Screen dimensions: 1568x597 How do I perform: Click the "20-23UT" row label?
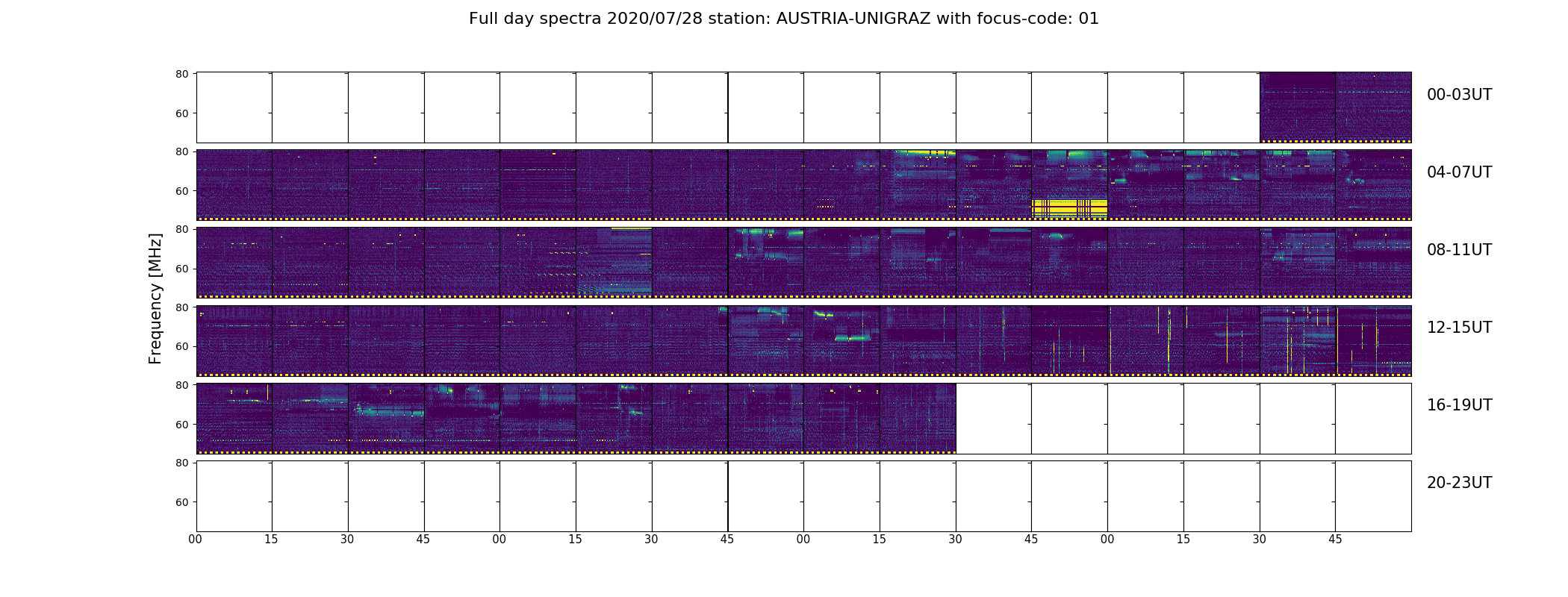[1459, 483]
